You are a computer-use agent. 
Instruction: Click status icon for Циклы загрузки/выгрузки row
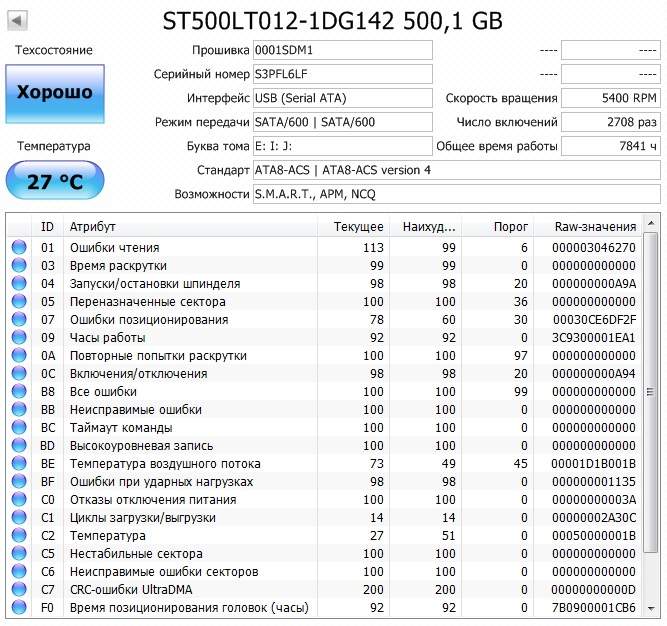[x=19, y=517]
